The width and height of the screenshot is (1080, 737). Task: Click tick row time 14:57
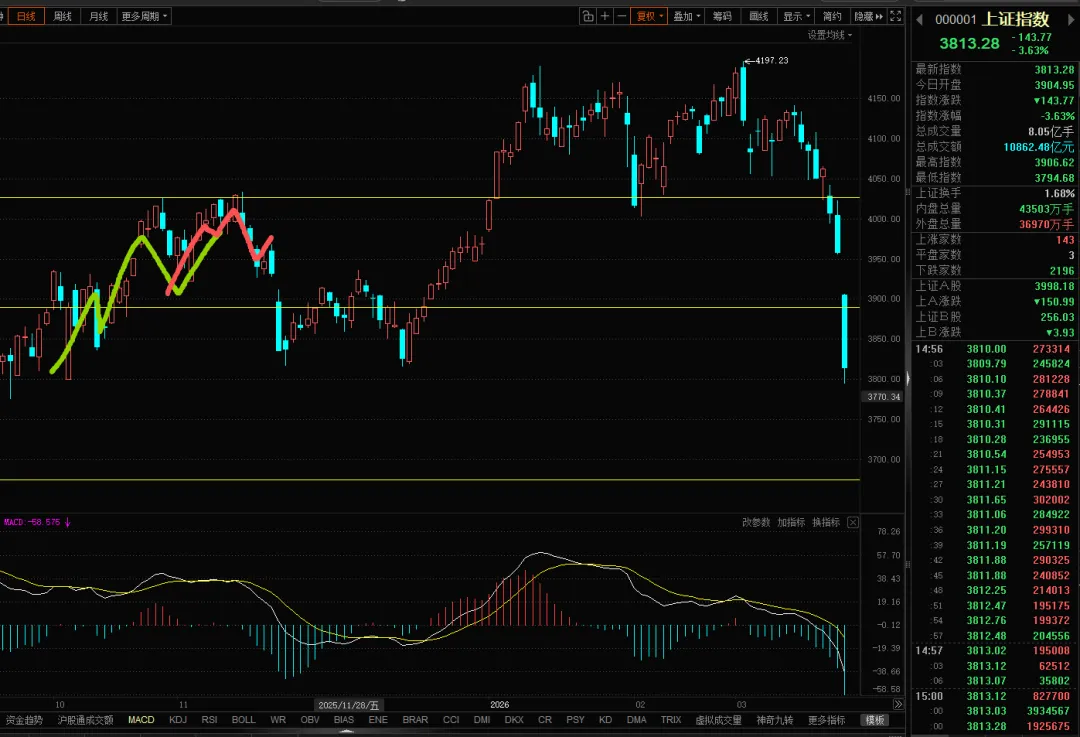[x=928, y=650]
